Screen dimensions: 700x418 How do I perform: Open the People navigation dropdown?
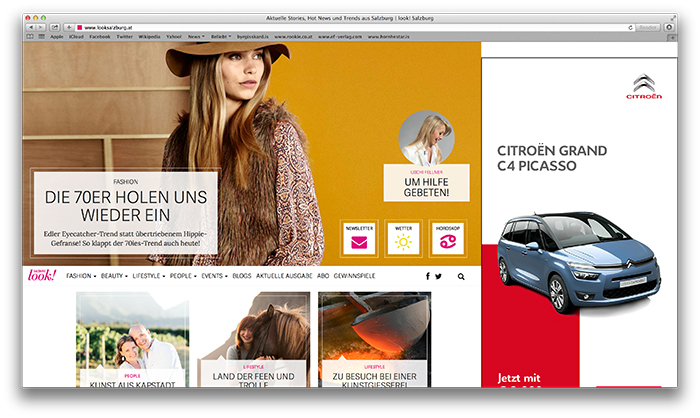point(183,276)
